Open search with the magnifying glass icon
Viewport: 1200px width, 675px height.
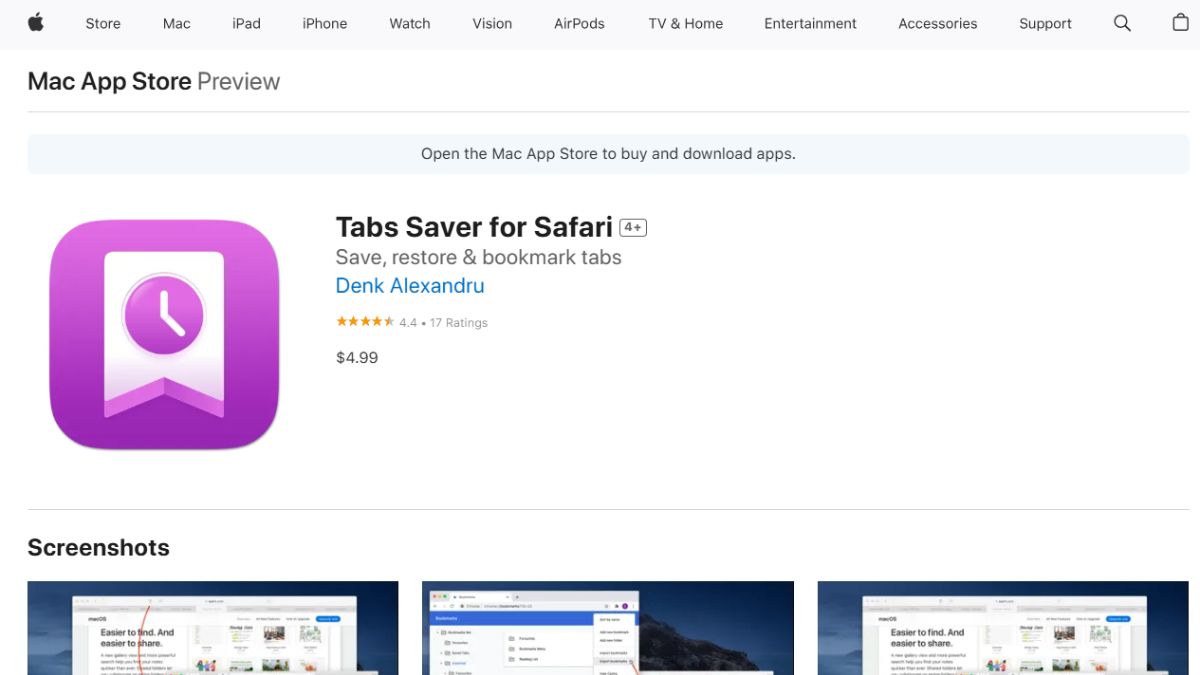(1122, 23)
